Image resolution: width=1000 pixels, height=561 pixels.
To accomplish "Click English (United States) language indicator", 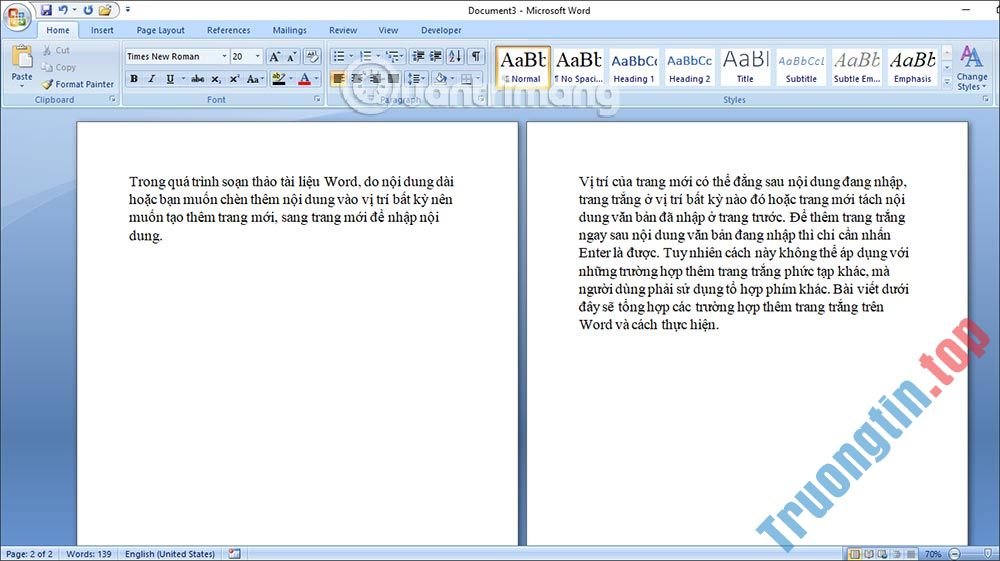I will [x=170, y=554].
